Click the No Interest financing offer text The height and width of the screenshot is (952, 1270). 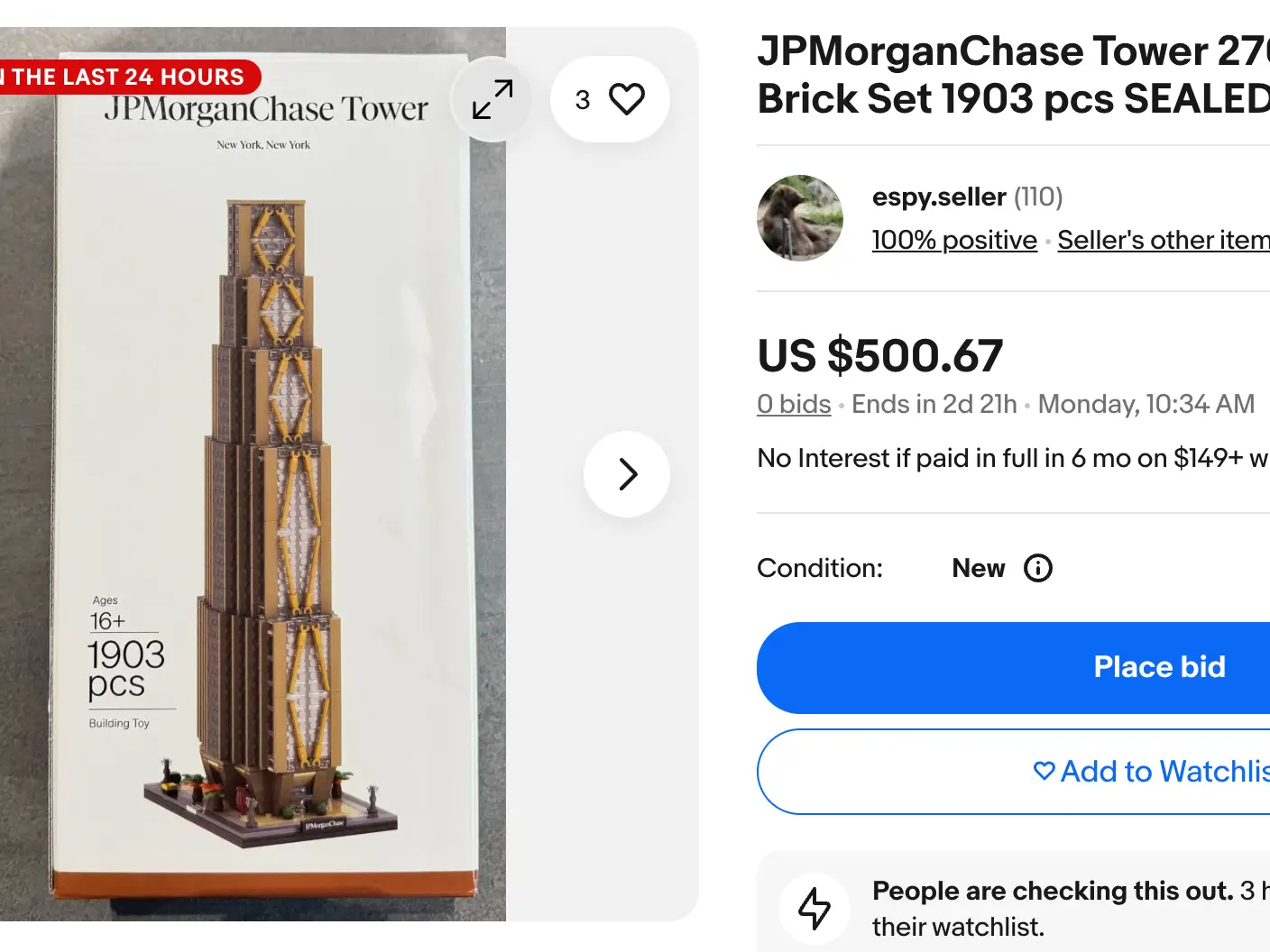pos(992,458)
